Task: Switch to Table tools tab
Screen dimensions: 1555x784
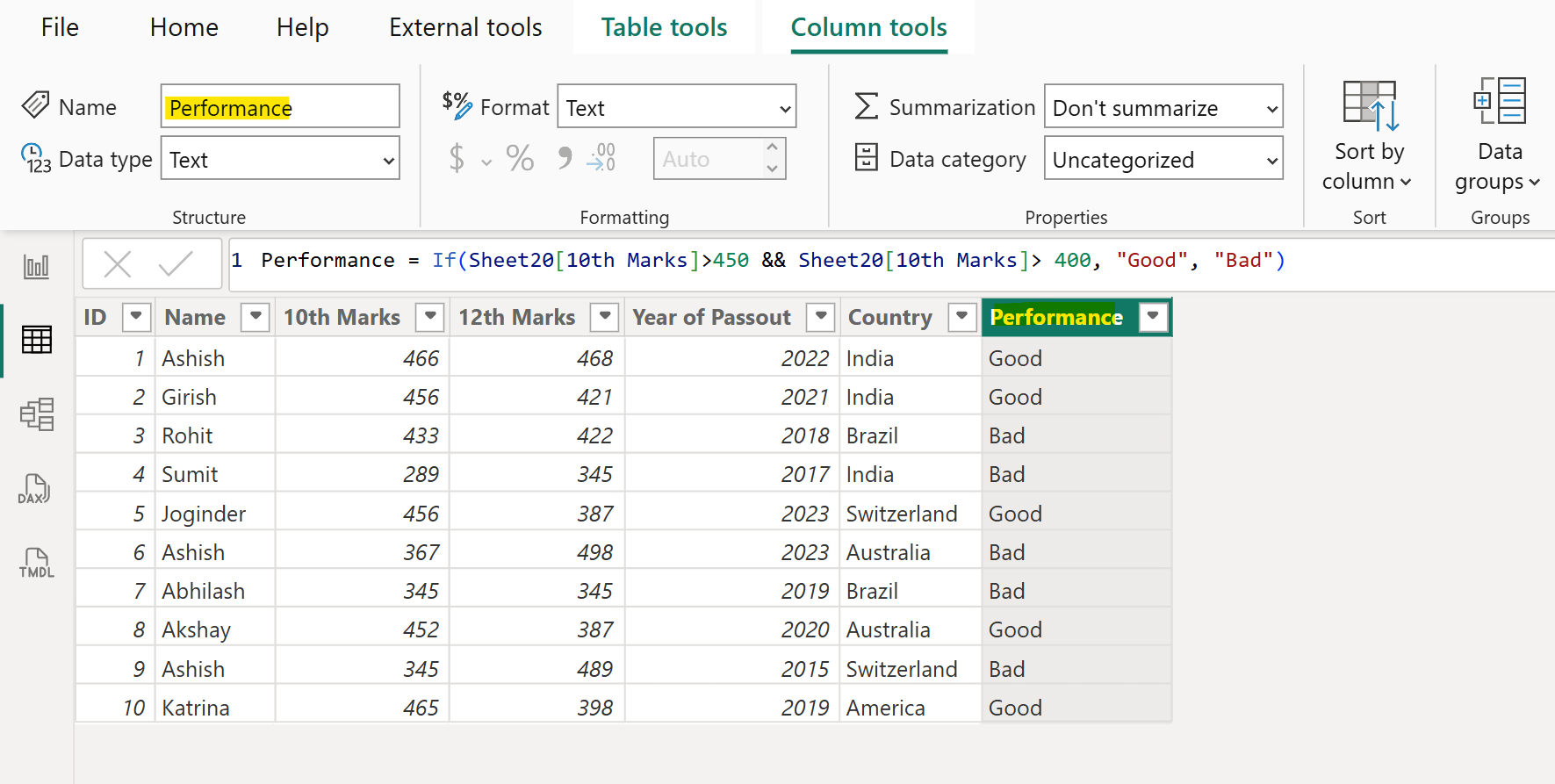Action: [x=664, y=28]
